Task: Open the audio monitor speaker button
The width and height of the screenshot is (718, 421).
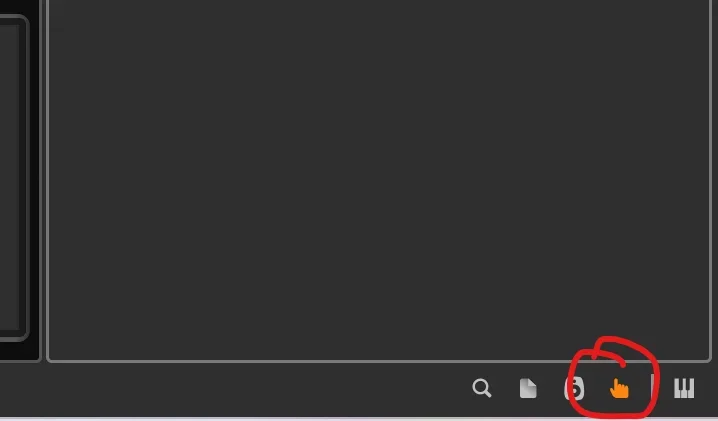Action: coord(575,388)
